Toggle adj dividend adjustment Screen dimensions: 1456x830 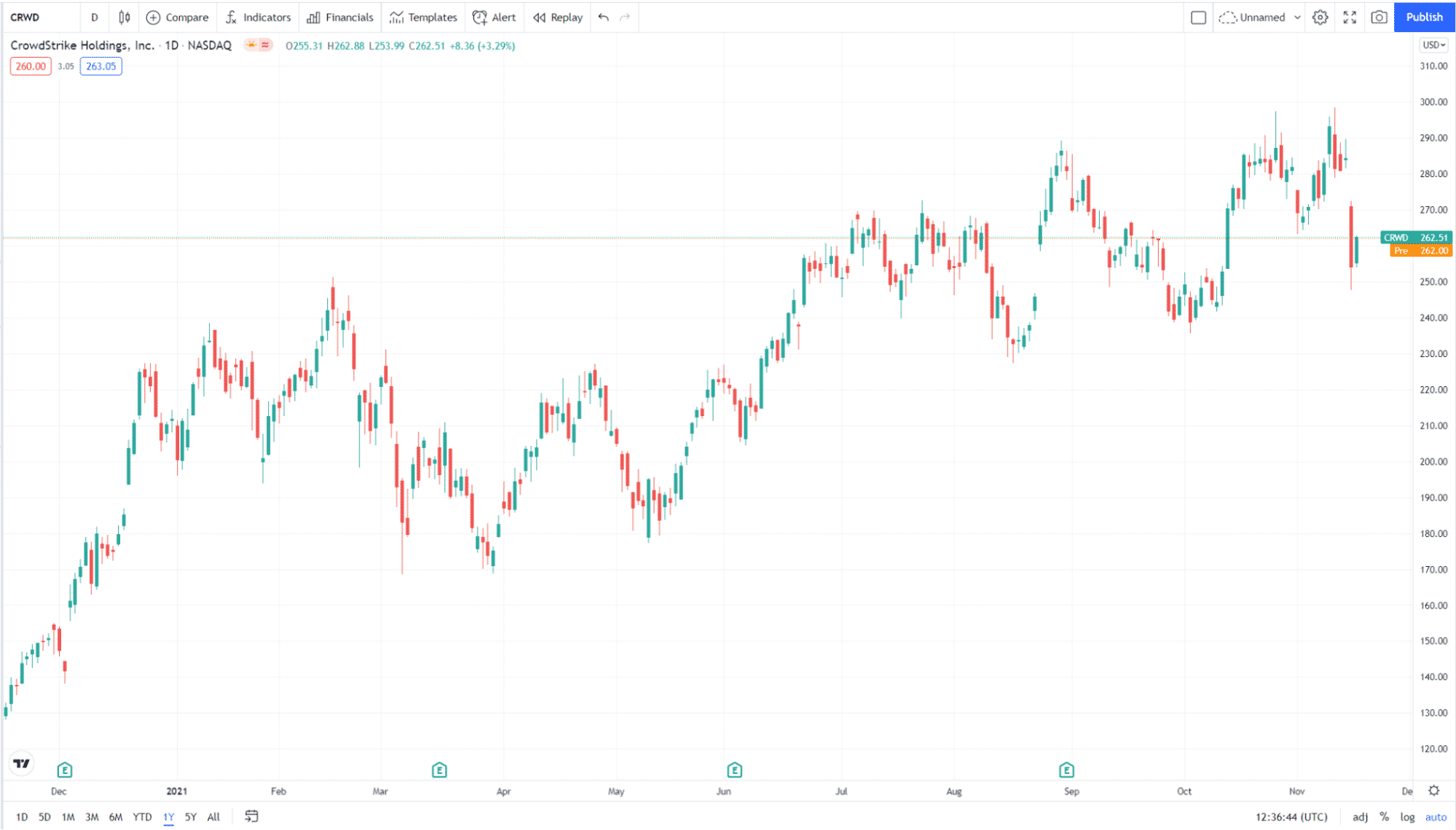pos(1360,817)
